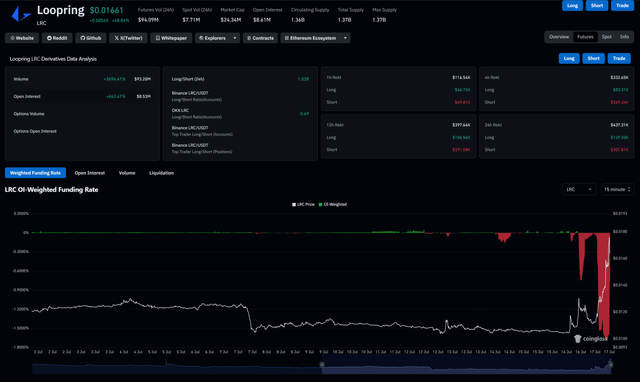Image resolution: width=640 pixels, height=382 pixels.
Task: Grab the right handle of chart range navigator
Action: tap(611, 363)
